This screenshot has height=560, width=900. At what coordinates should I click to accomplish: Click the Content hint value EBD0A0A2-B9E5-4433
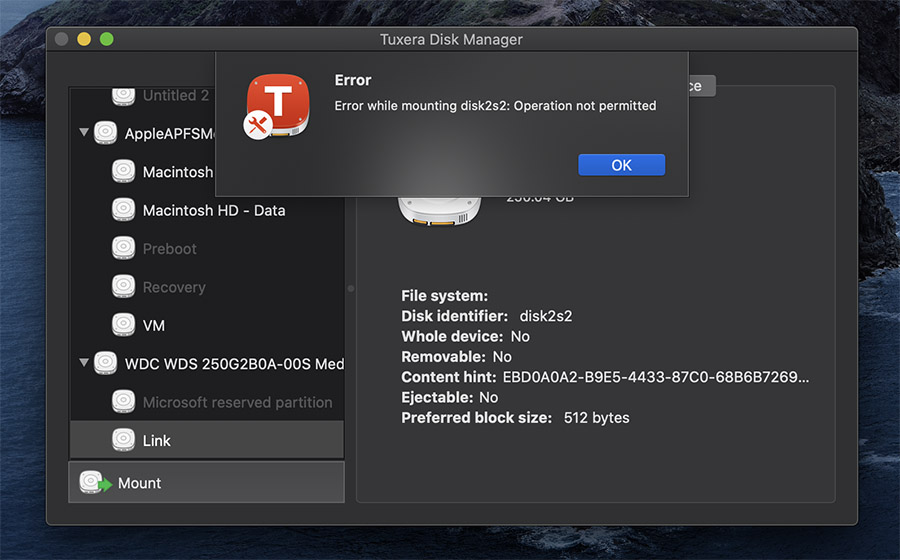pos(655,377)
